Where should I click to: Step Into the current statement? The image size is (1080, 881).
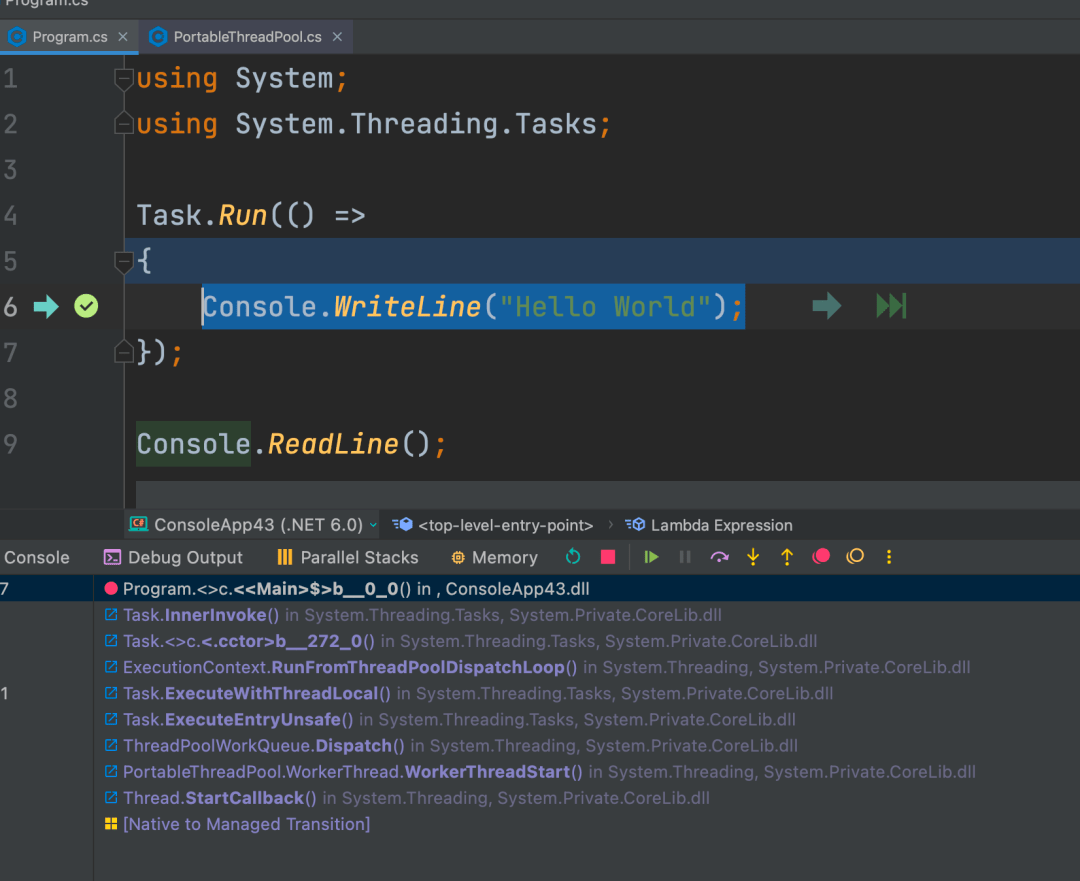pos(753,557)
